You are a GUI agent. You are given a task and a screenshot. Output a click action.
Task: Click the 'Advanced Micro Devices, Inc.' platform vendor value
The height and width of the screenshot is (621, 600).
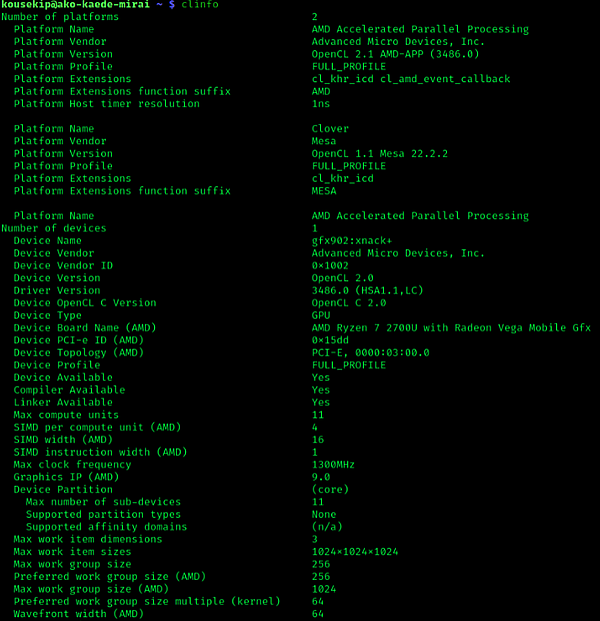click(398, 42)
